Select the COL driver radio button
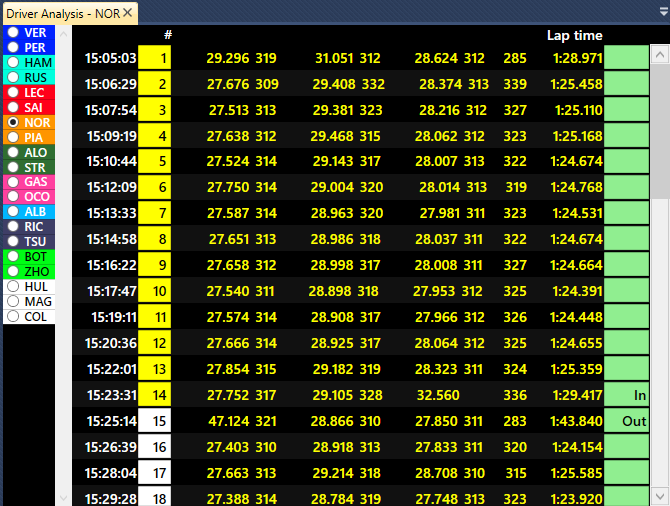 point(13,316)
